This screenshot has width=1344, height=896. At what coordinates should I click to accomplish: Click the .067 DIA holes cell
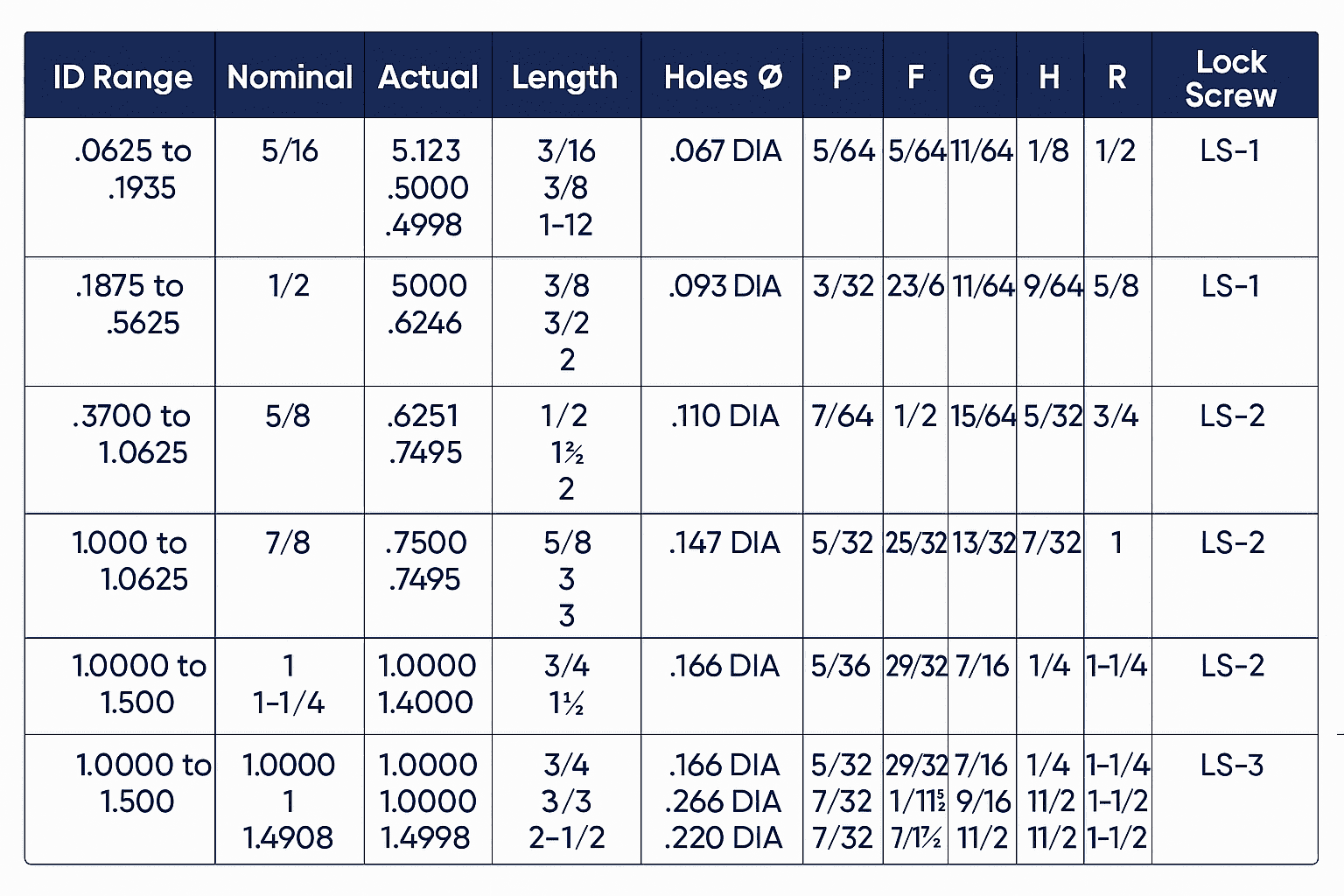point(724,150)
